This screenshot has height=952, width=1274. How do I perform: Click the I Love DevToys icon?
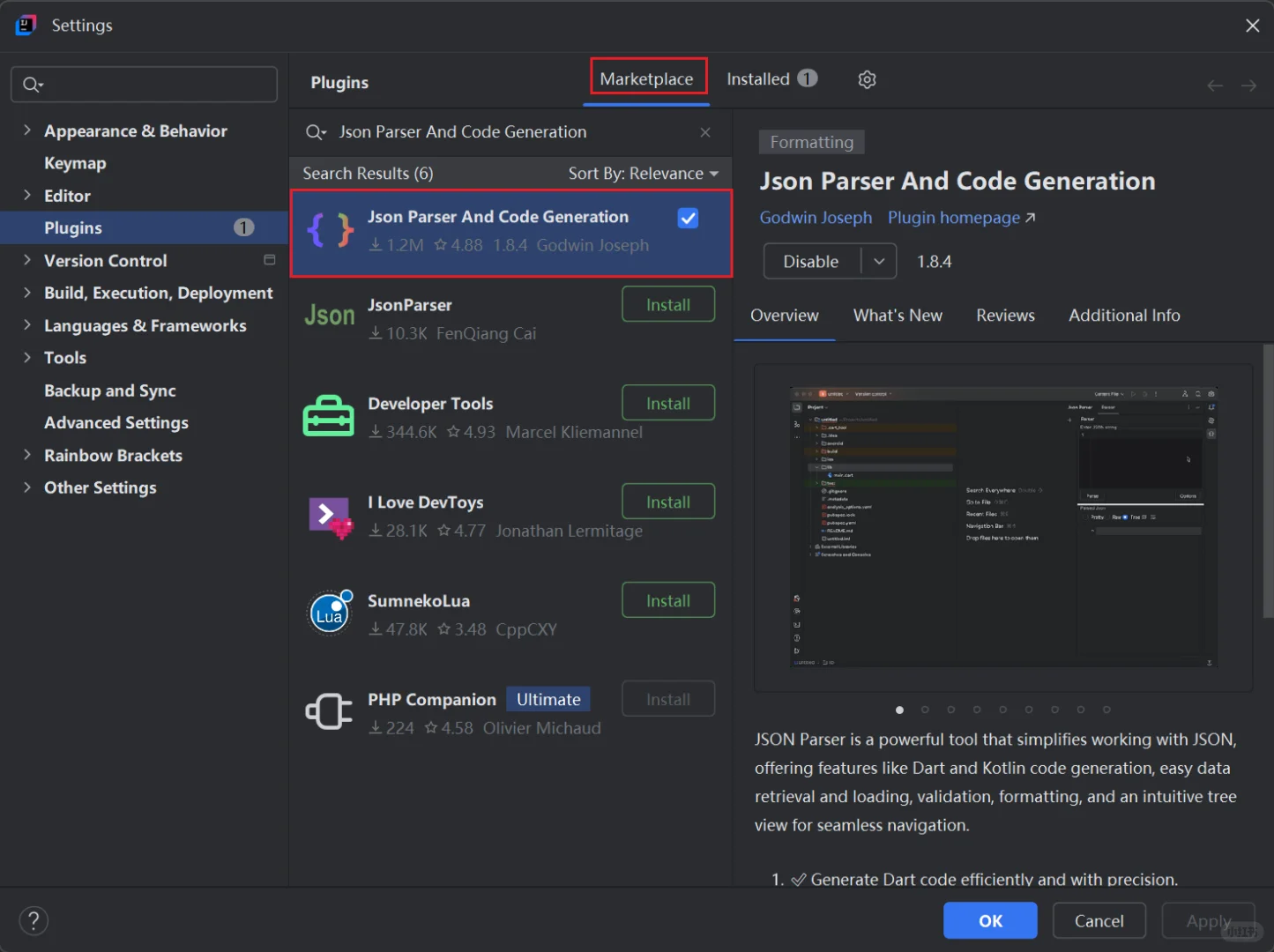coord(331,517)
